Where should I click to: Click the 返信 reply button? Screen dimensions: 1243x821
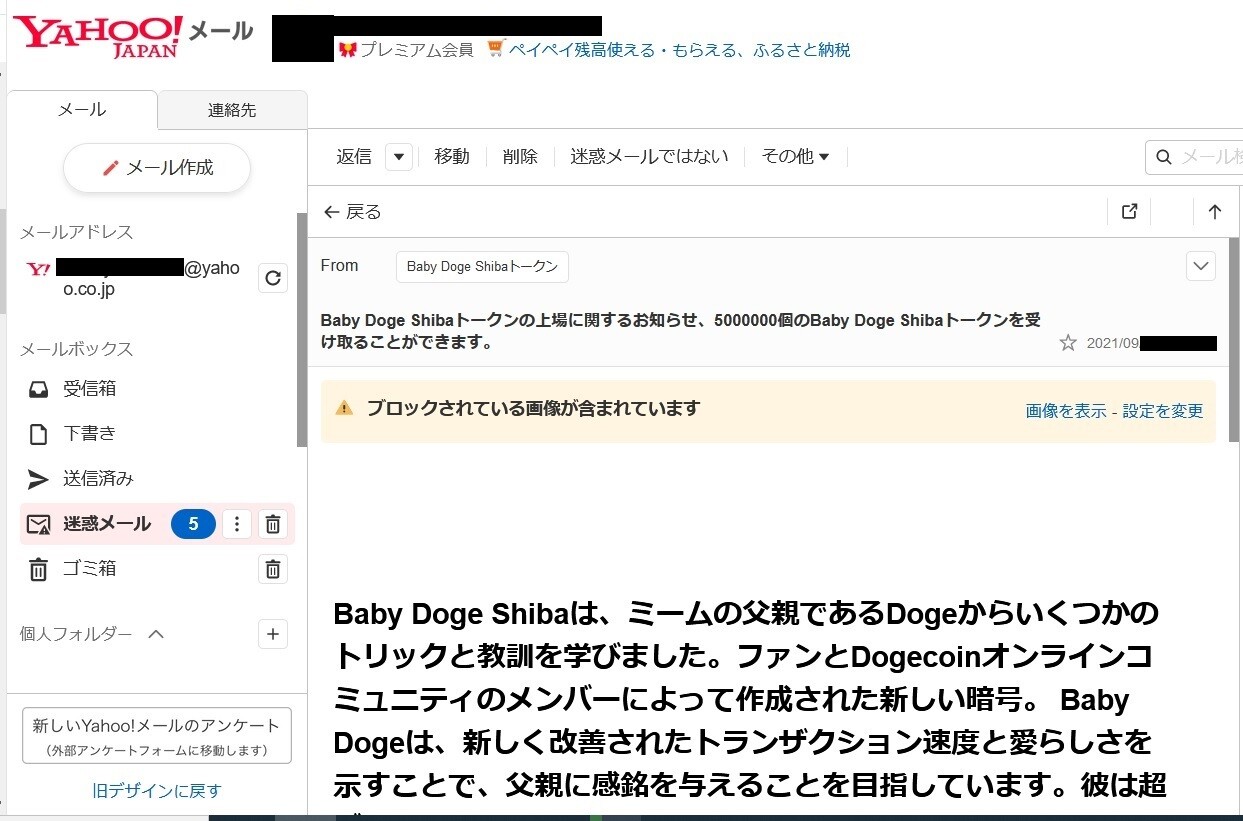(x=354, y=156)
